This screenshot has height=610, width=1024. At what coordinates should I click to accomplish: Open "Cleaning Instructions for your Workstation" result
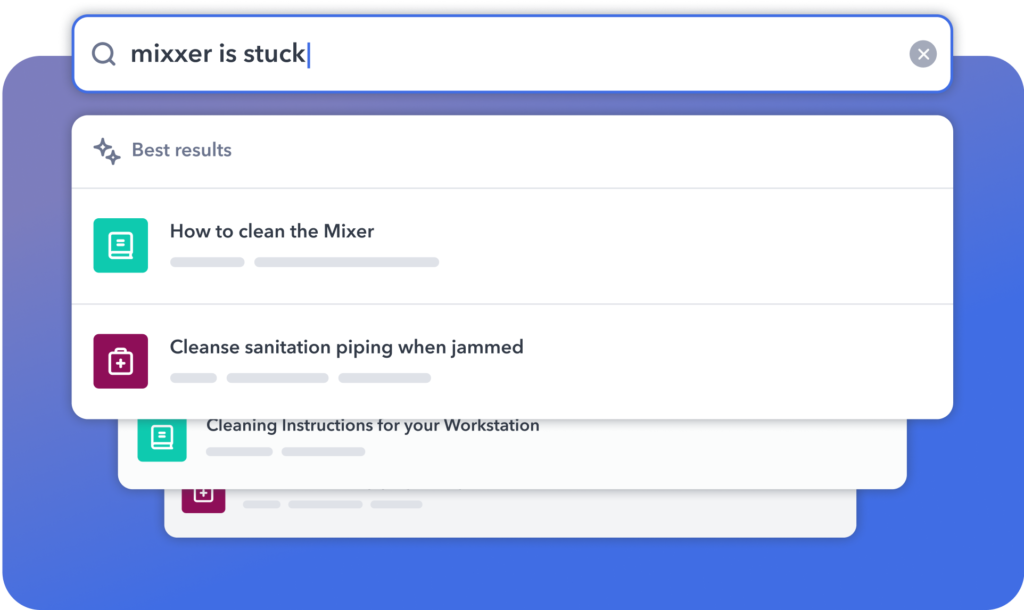click(x=372, y=426)
